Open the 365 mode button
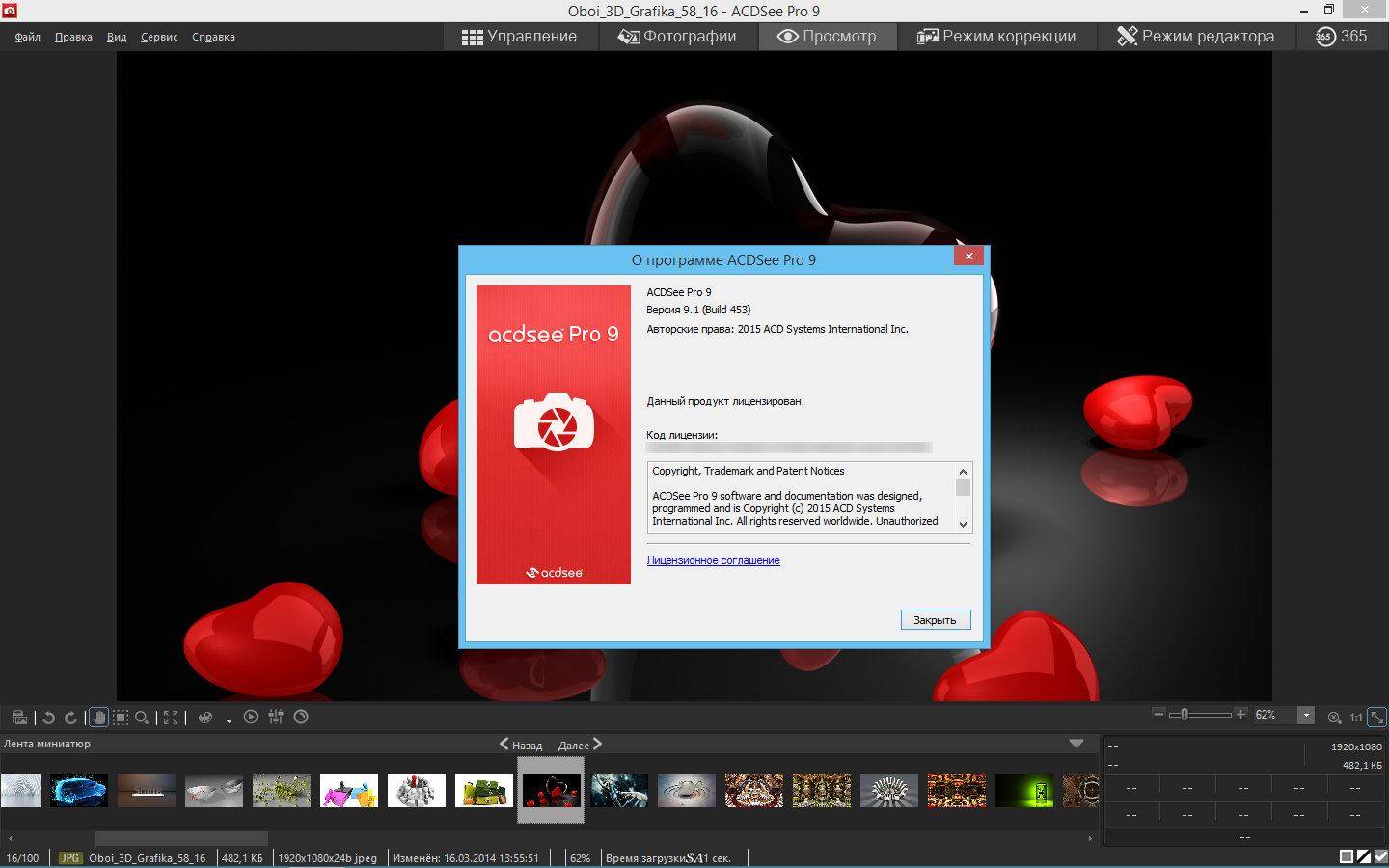The image size is (1389, 868). (1342, 37)
